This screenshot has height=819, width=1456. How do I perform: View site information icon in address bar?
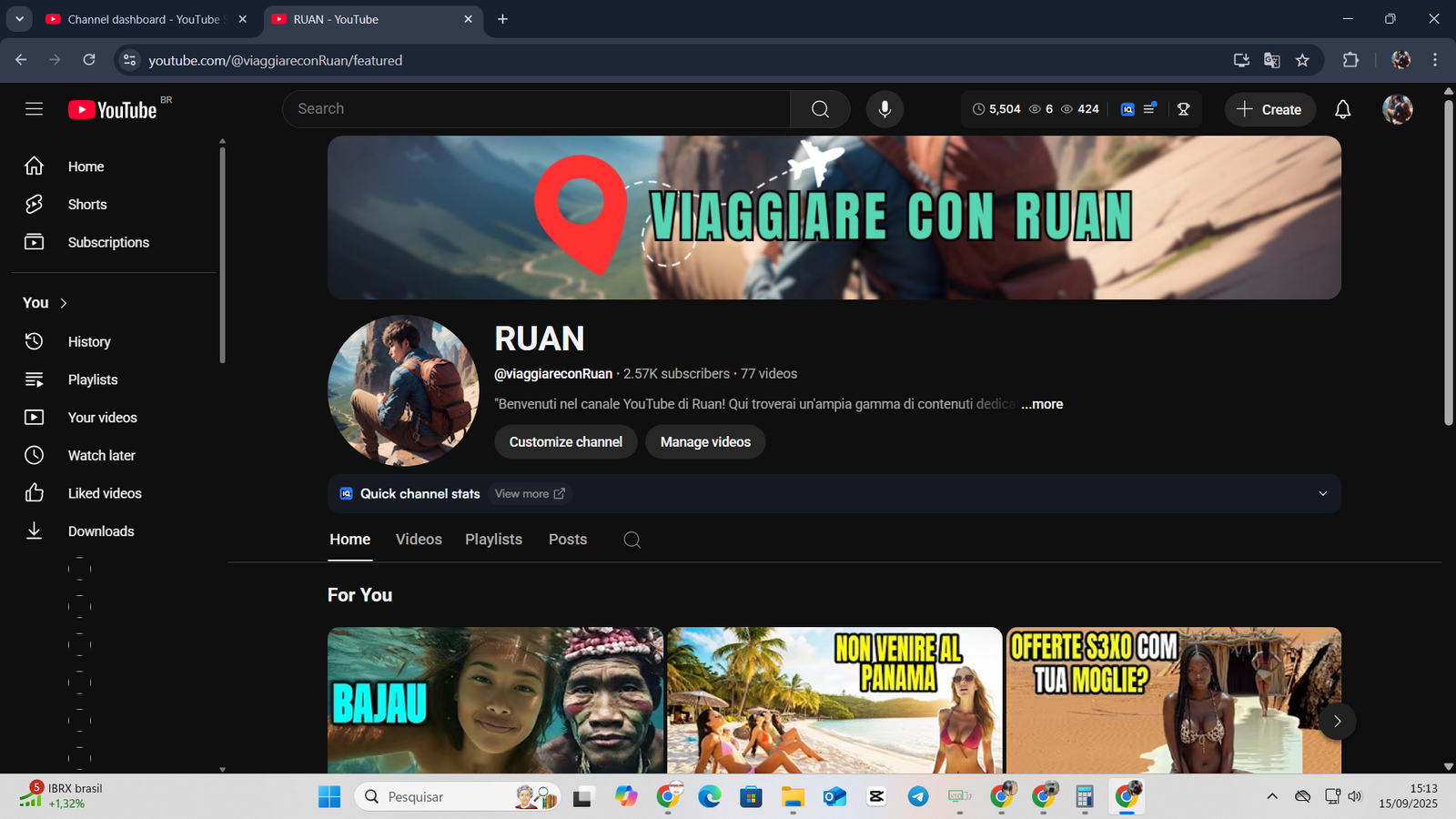point(129,60)
